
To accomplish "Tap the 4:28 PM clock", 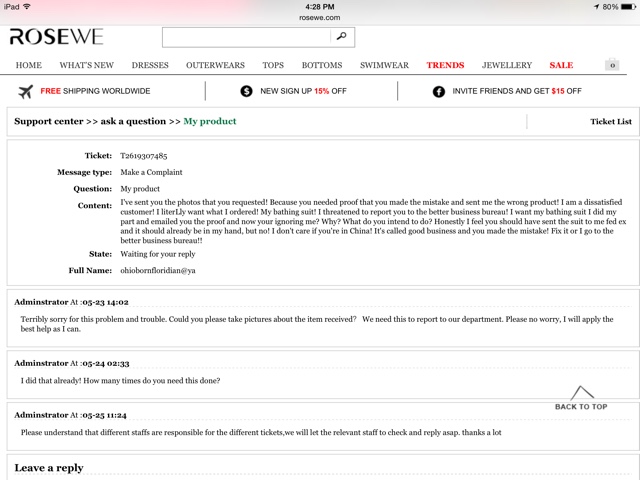I will (x=320, y=7).
